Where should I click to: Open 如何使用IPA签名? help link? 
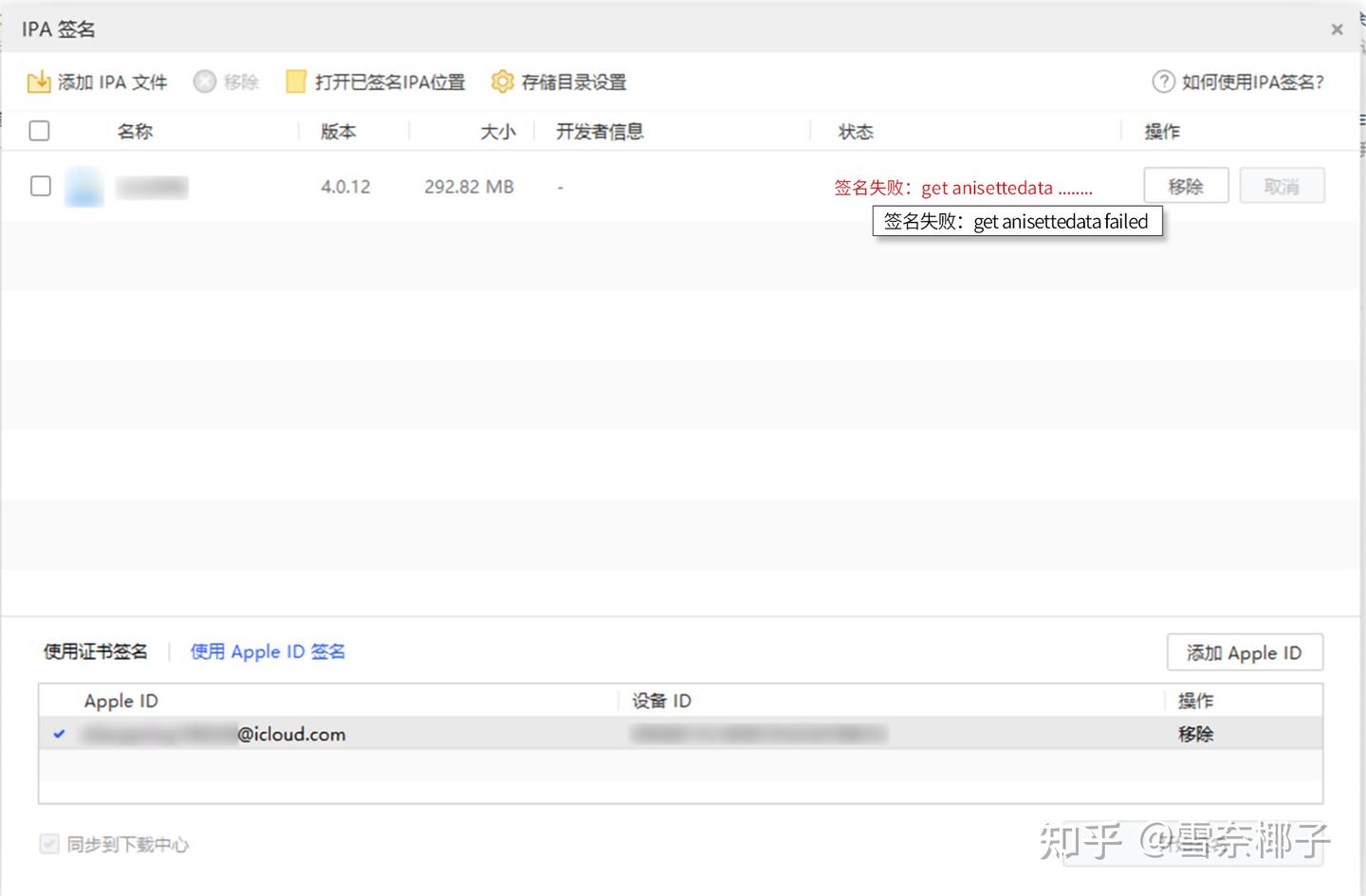point(1253,82)
